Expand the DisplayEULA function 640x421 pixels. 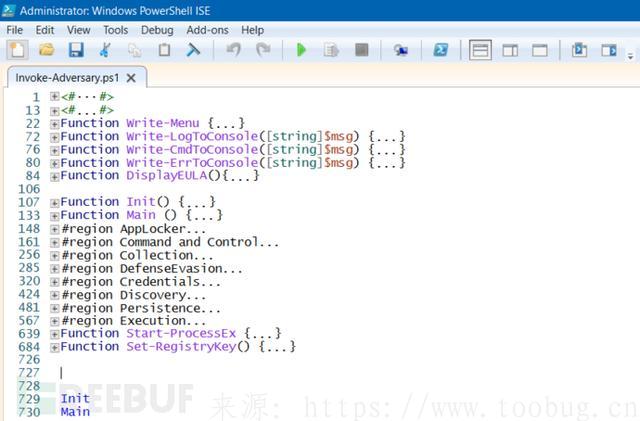[x=55, y=176]
